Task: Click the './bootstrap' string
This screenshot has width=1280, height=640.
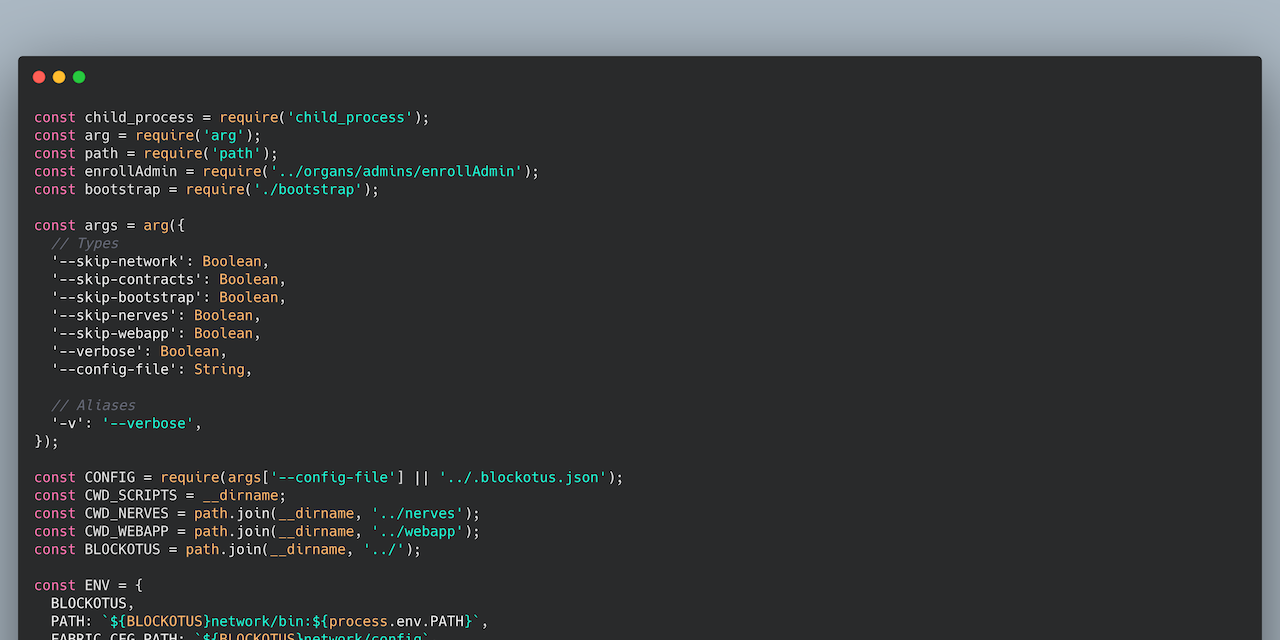Action: pos(308,189)
